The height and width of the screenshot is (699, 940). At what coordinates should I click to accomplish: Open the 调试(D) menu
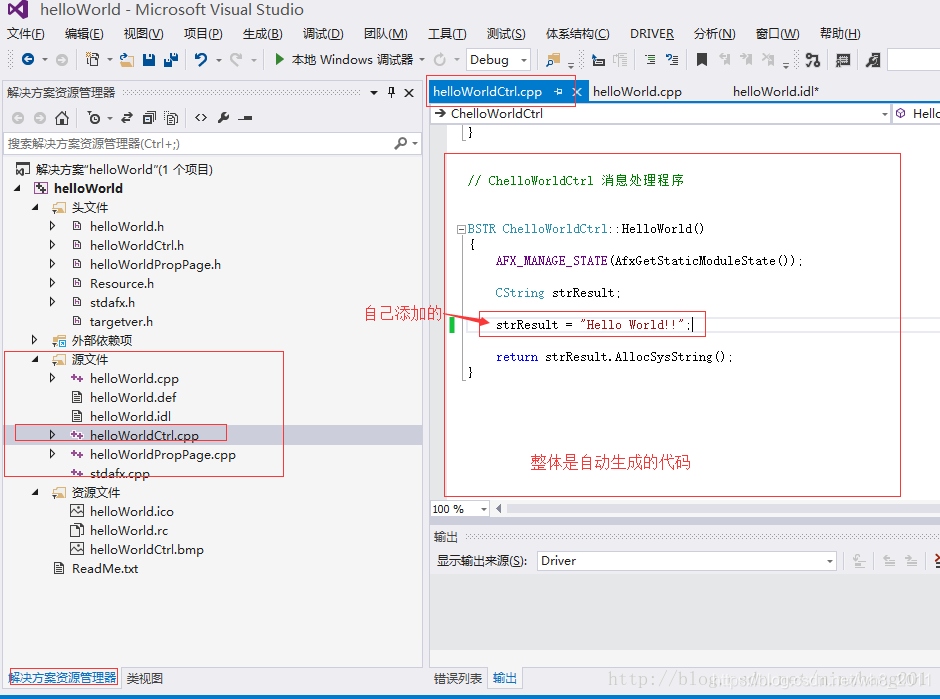[x=323, y=34]
